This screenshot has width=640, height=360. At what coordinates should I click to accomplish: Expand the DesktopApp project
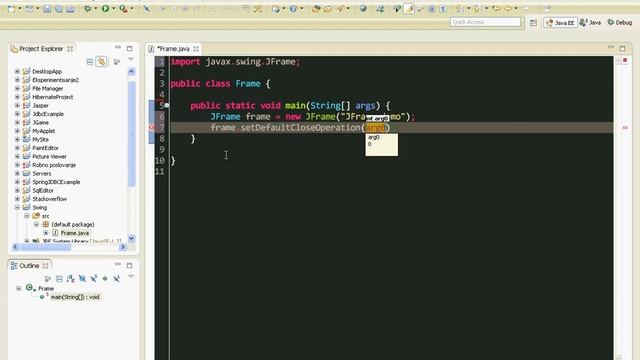pos(17,71)
